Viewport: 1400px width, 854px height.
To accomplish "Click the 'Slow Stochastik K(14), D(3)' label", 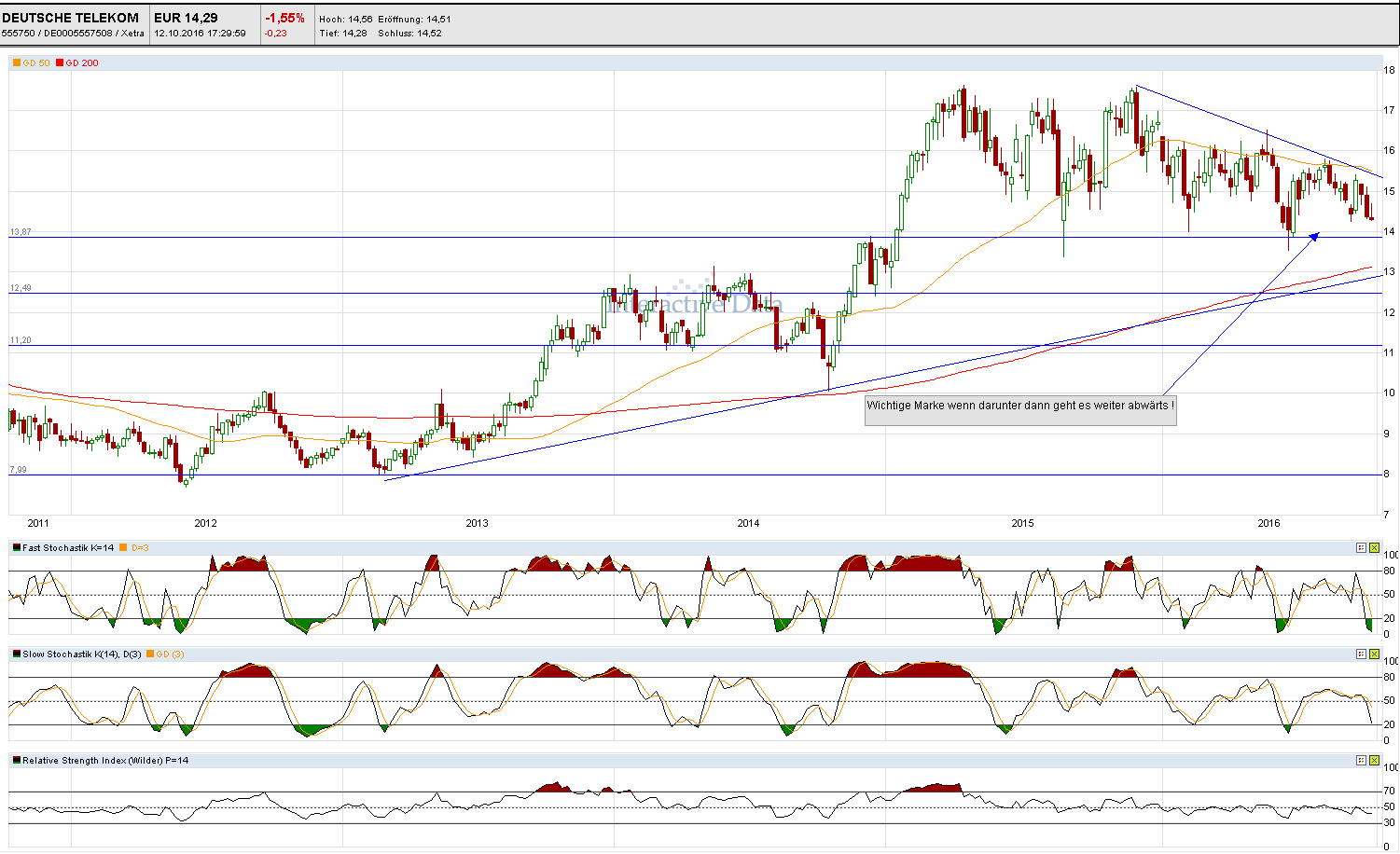I will click(82, 654).
